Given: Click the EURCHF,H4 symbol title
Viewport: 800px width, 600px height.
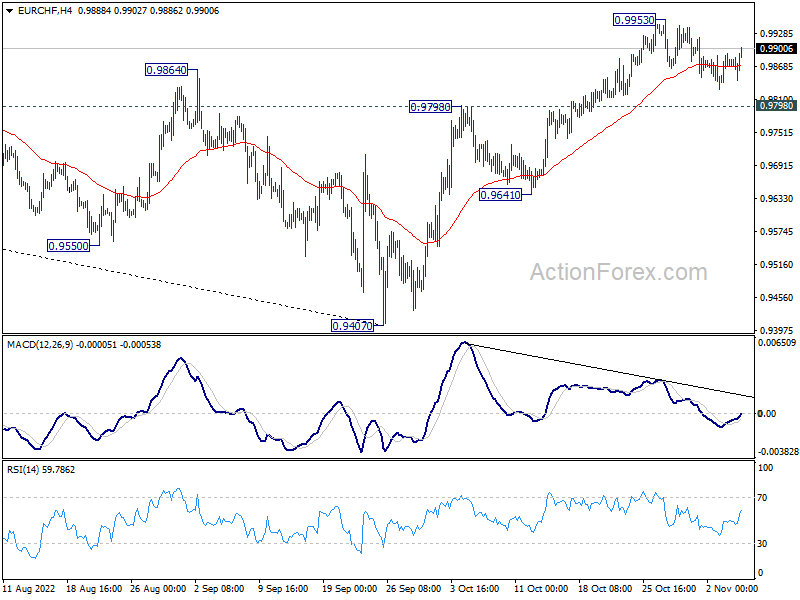Looking at the screenshot, I should [45, 11].
